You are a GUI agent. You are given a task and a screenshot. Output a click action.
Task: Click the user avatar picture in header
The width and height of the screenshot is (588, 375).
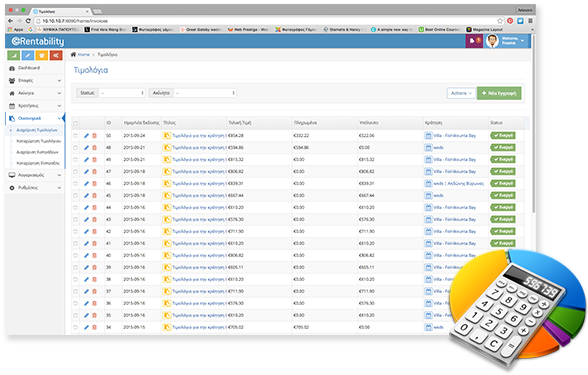coord(492,41)
